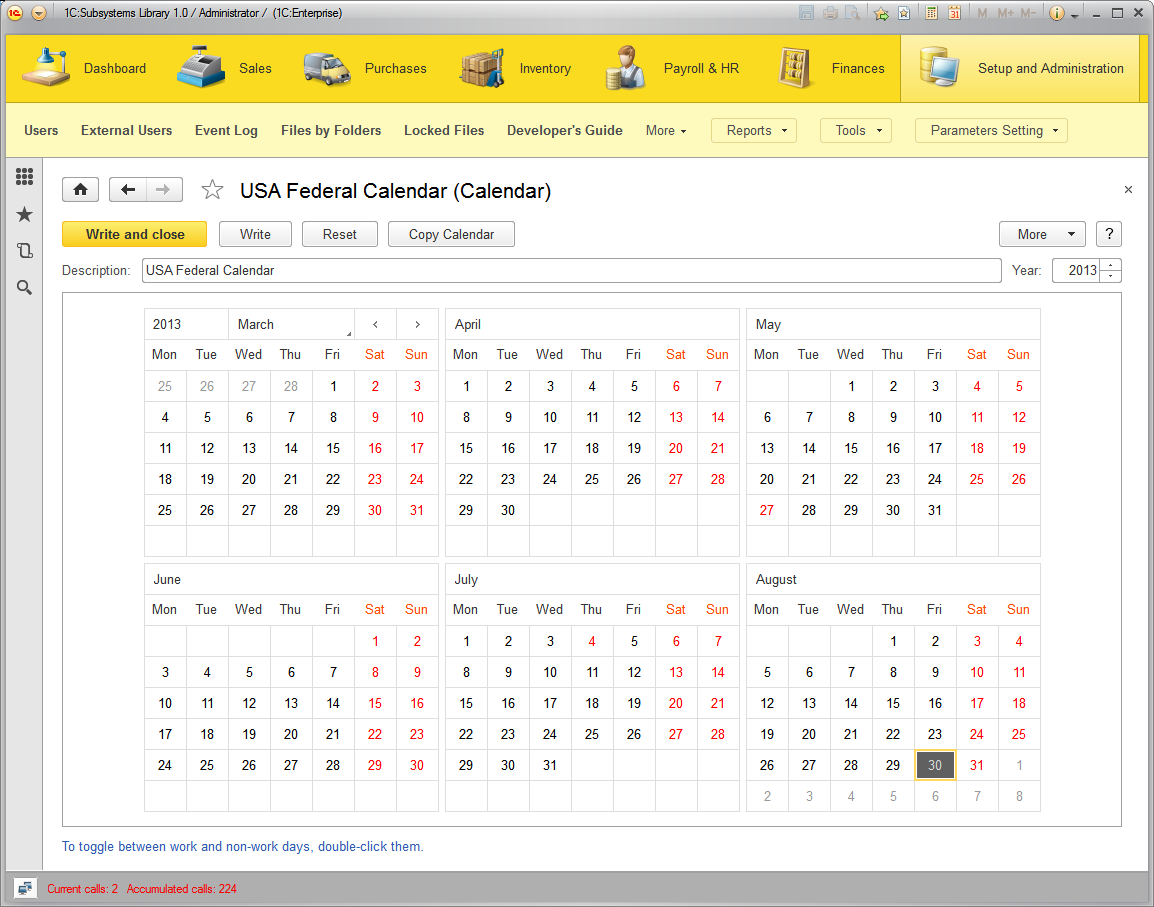Open the Sales section with cash register
This screenshot has height=907, width=1154.
224,68
